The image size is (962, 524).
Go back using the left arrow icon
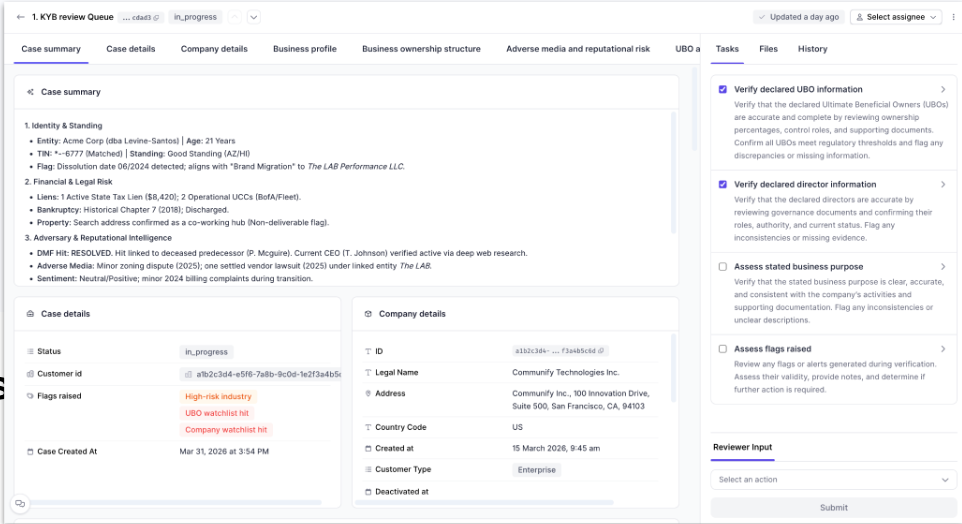(x=20, y=17)
